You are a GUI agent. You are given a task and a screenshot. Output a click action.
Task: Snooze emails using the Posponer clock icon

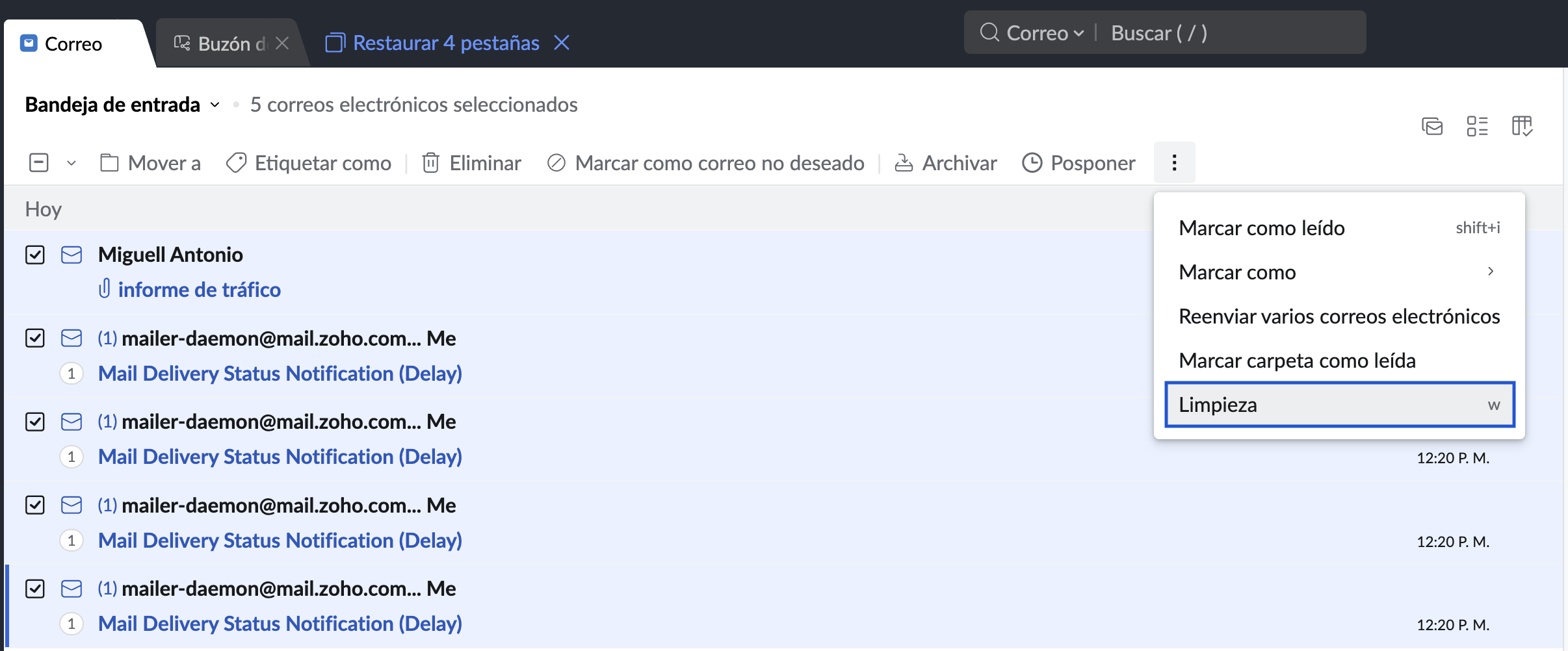(x=1032, y=163)
